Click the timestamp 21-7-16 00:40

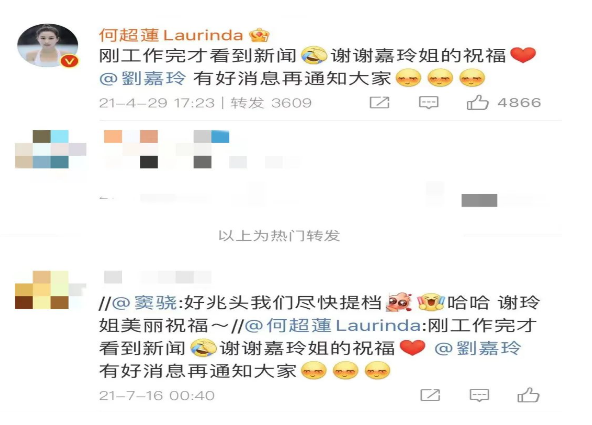click(x=157, y=396)
